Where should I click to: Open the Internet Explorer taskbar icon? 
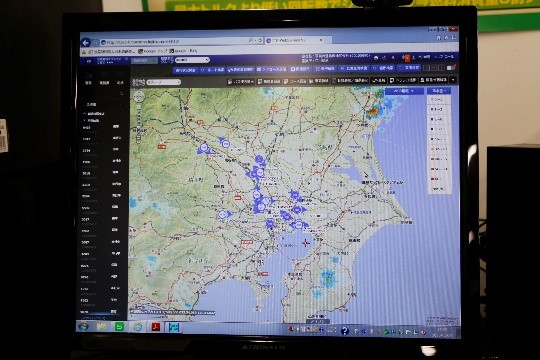click(x=137, y=327)
